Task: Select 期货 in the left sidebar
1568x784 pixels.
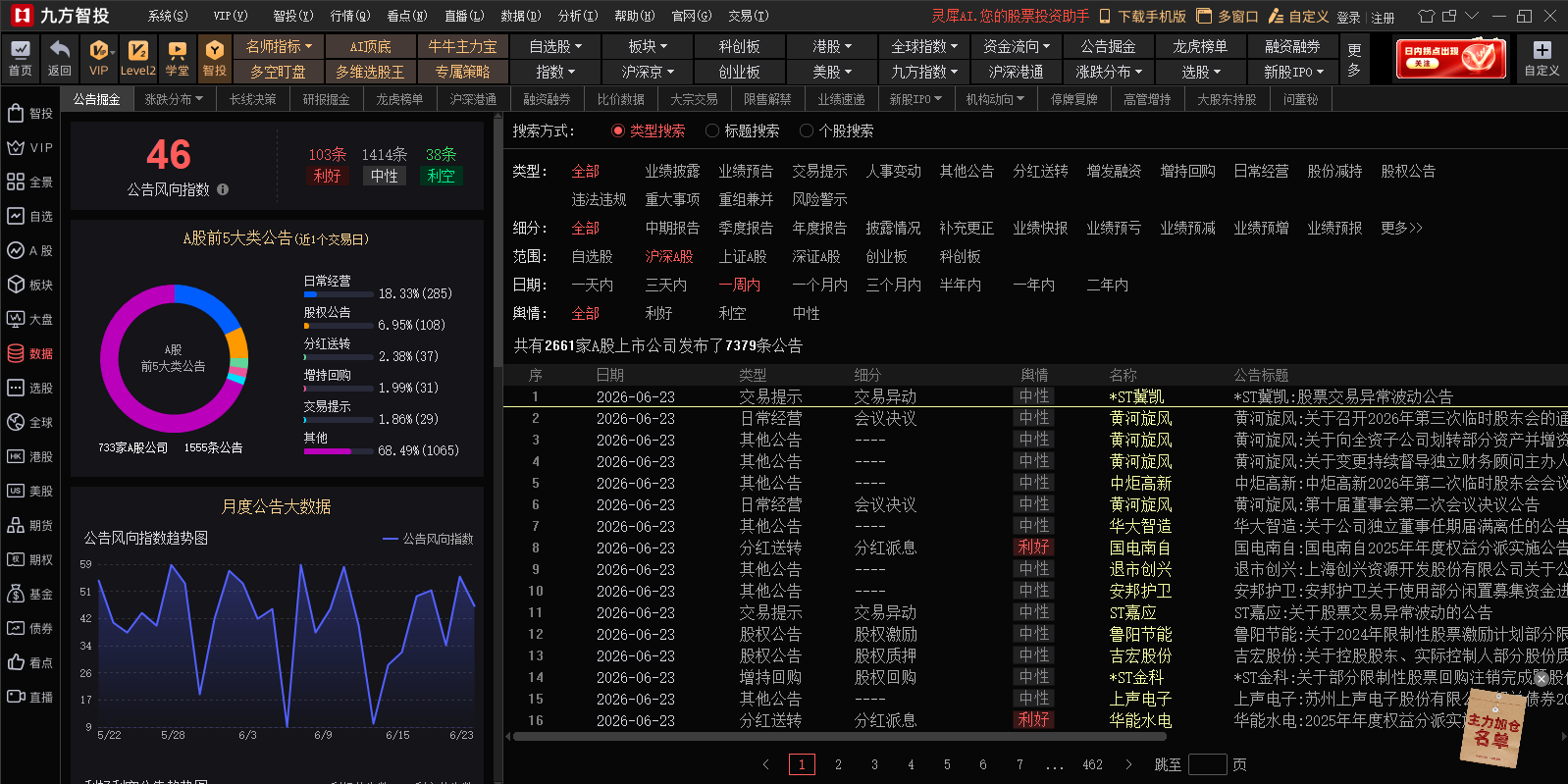Action: (x=29, y=526)
